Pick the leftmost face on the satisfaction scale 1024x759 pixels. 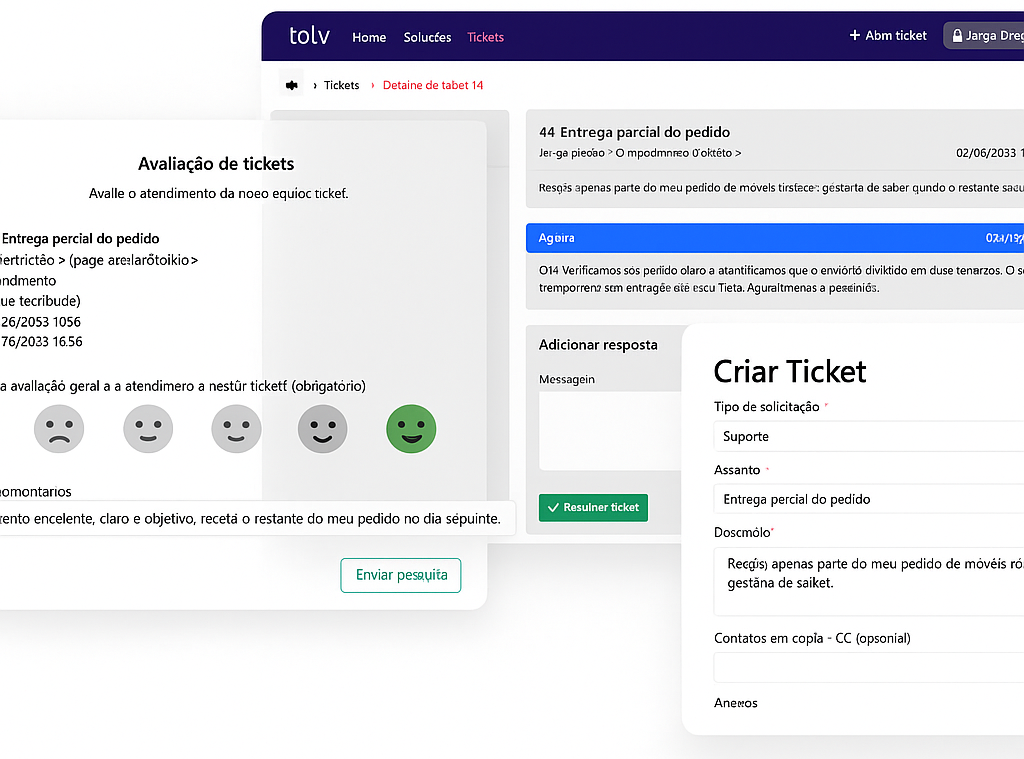59,428
